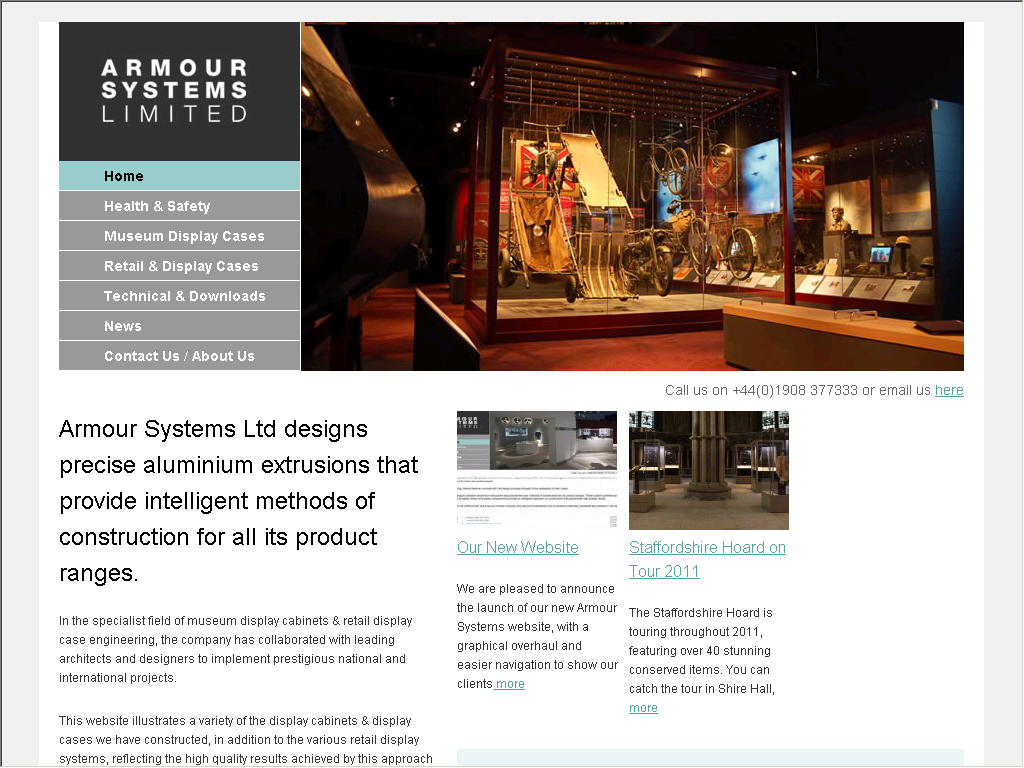Click the Armour Systems Limited logo
This screenshot has height=768, width=1024.
pyautogui.click(x=174, y=91)
